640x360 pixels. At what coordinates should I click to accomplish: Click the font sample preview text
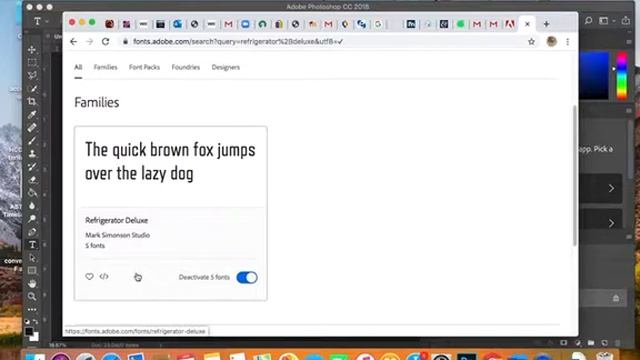[x=170, y=162]
